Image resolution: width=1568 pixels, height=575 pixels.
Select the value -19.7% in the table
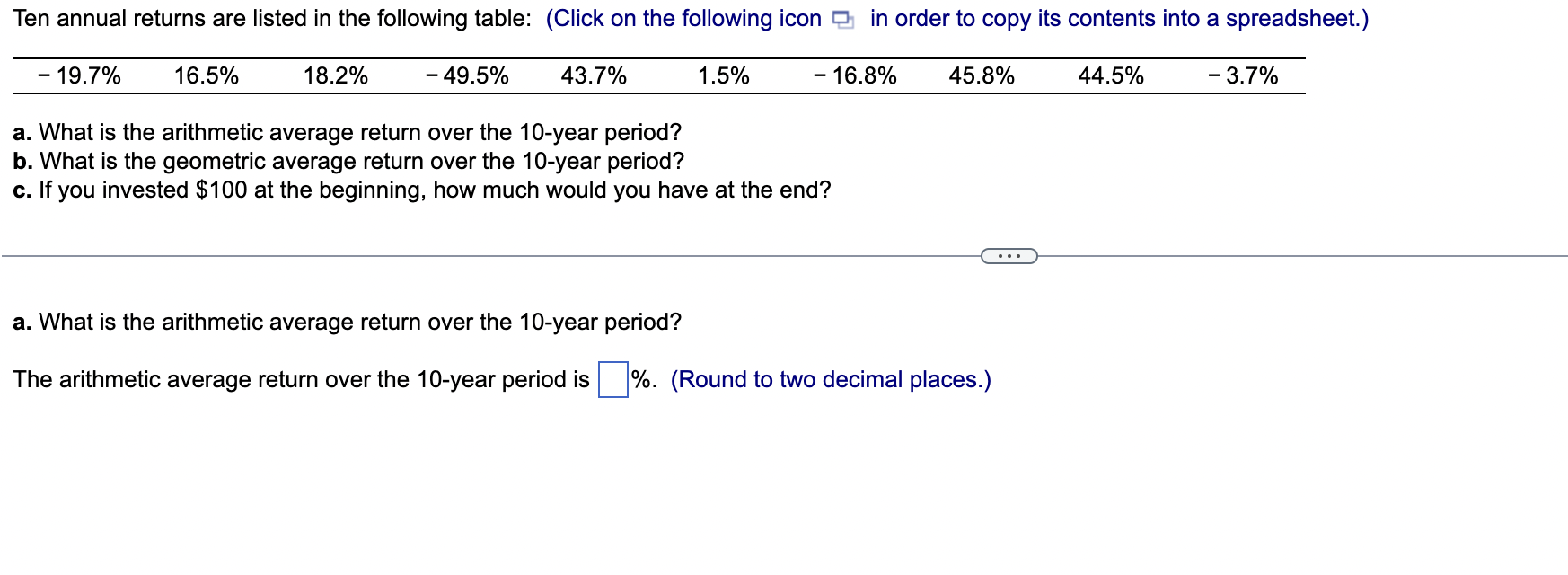coord(79,76)
